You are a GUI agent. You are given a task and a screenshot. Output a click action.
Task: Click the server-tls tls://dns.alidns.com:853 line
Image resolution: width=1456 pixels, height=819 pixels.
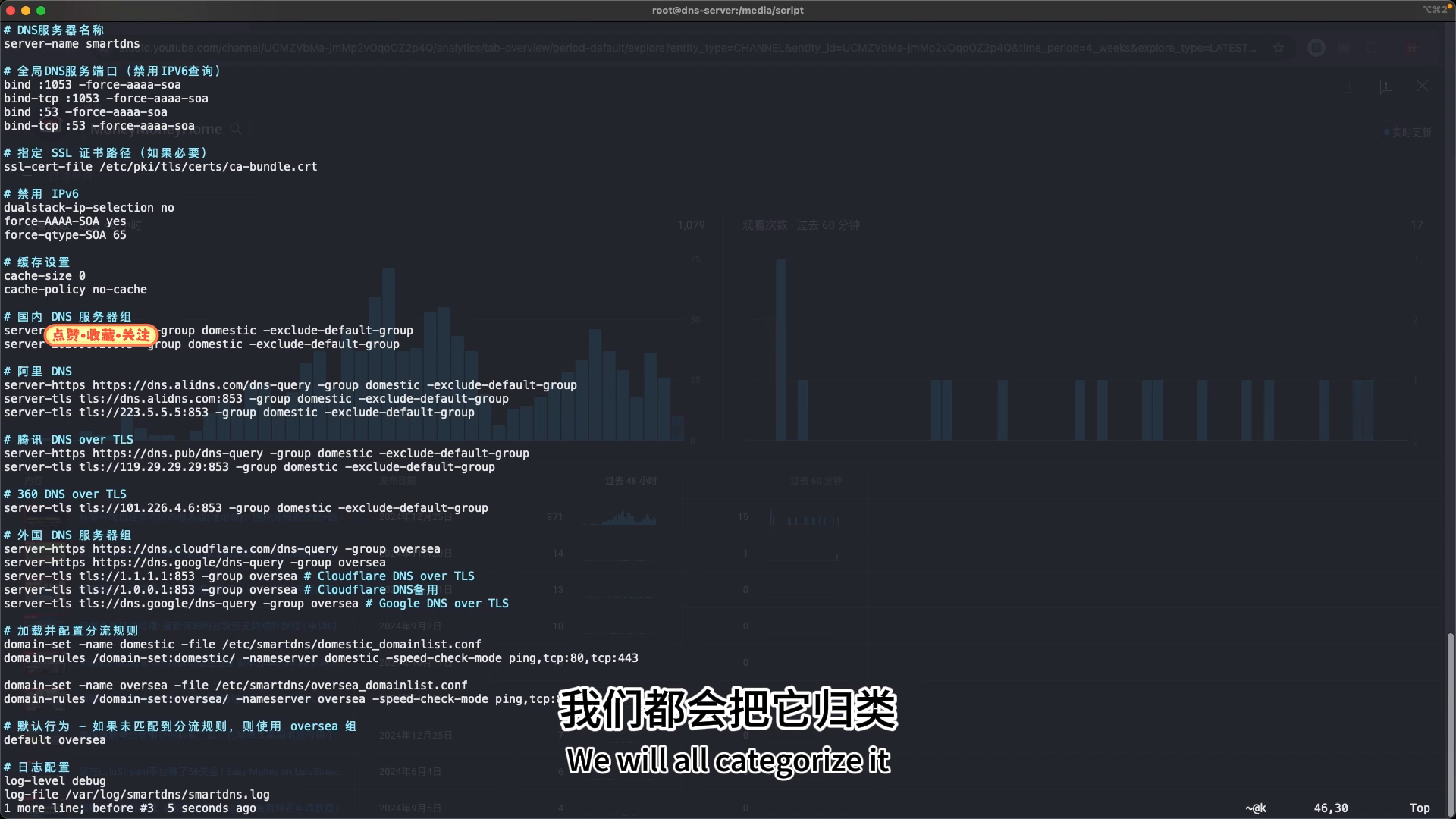(256, 399)
